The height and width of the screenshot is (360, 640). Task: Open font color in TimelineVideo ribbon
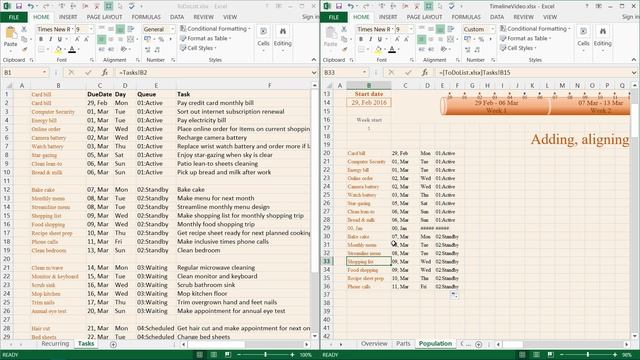coord(392,50)
